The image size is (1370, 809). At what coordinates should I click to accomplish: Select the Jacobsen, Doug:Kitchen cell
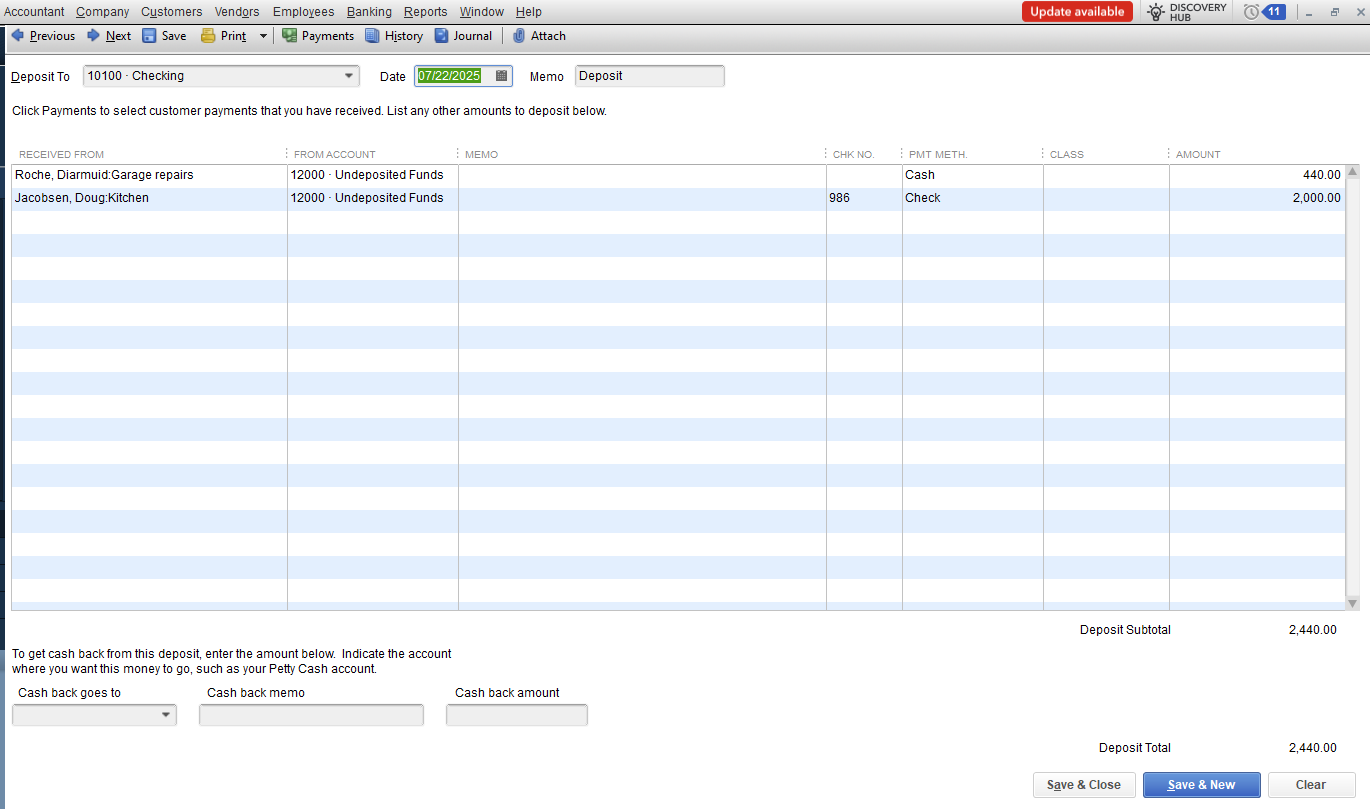149,198
